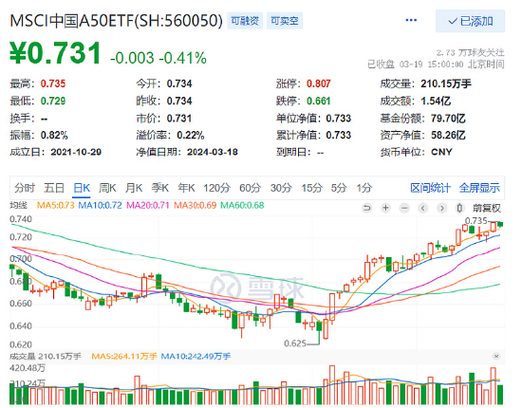Toggle the 已添加 watchlist button

(470, 21)
